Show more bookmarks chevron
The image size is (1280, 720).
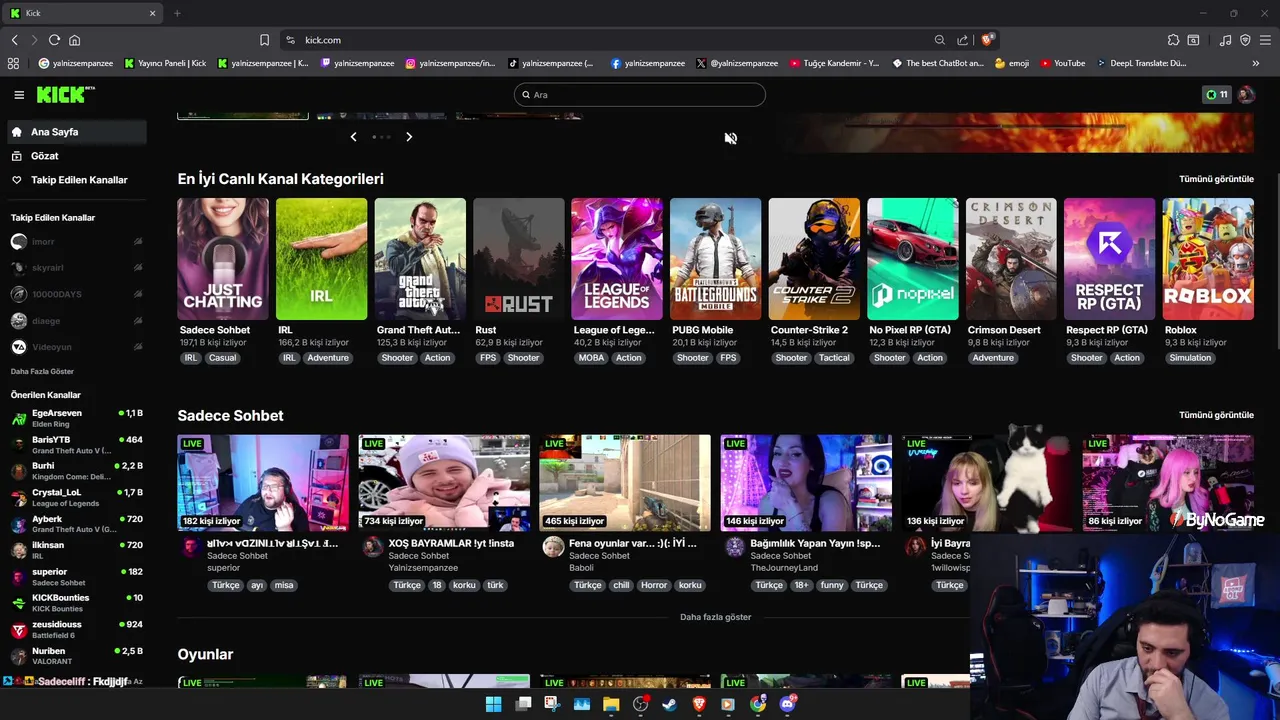[1256, 63]
